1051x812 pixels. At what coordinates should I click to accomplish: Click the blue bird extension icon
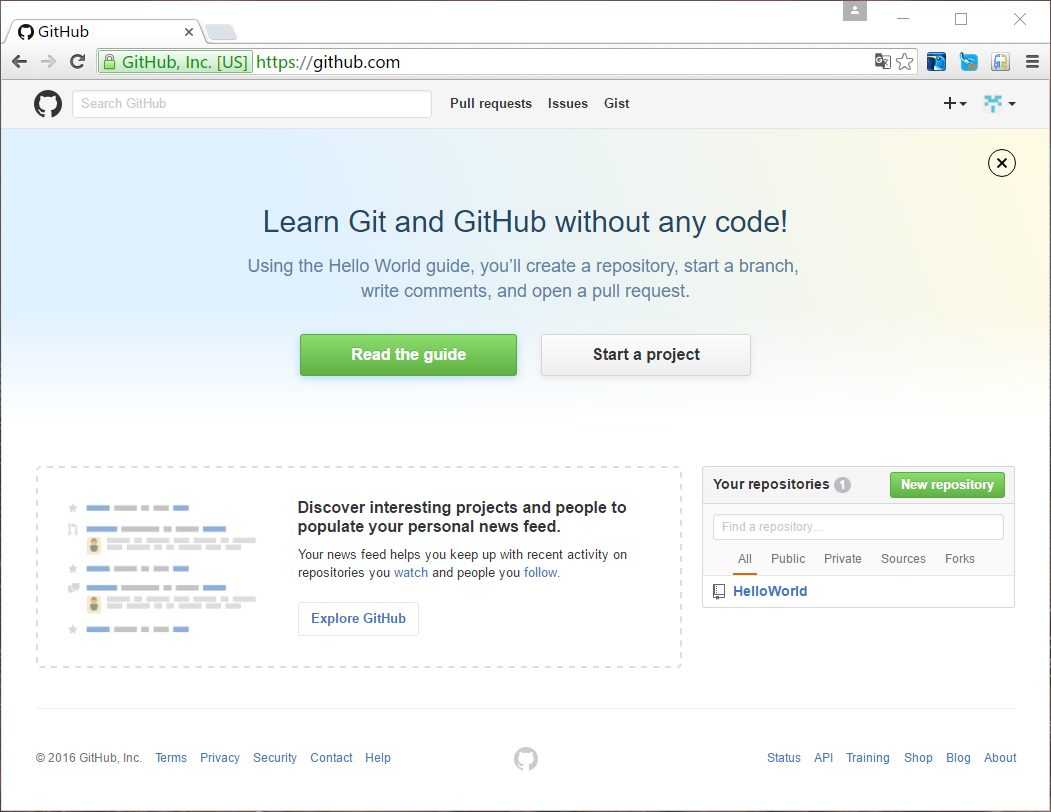(x=968, y=62)
